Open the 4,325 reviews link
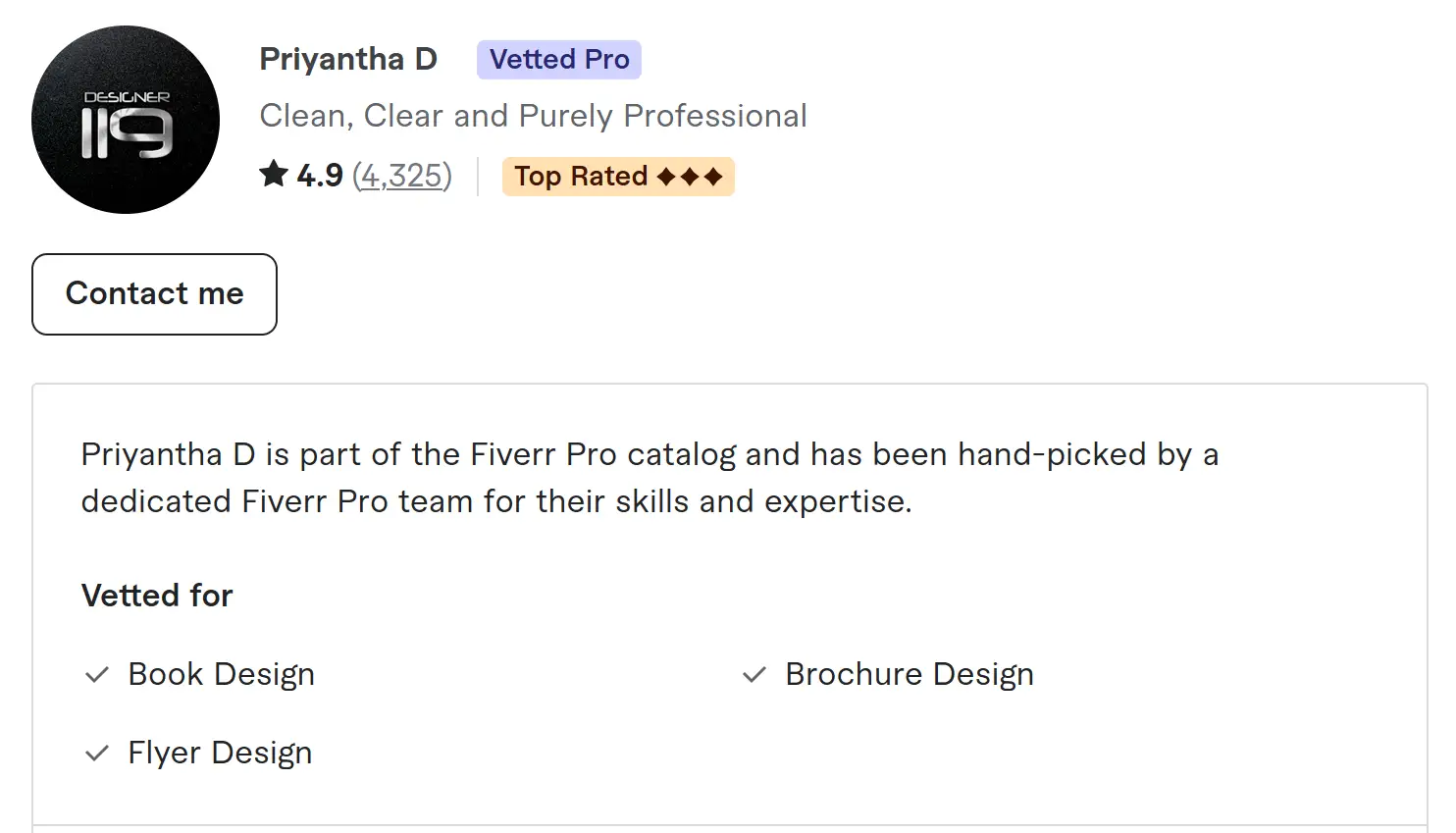The image size is (1456, 833). click(402, 176)
